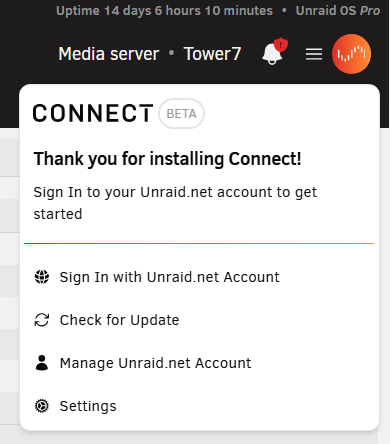Click the BETA badge
This screenshot has width=390, height=444.
tap(181, 114)
